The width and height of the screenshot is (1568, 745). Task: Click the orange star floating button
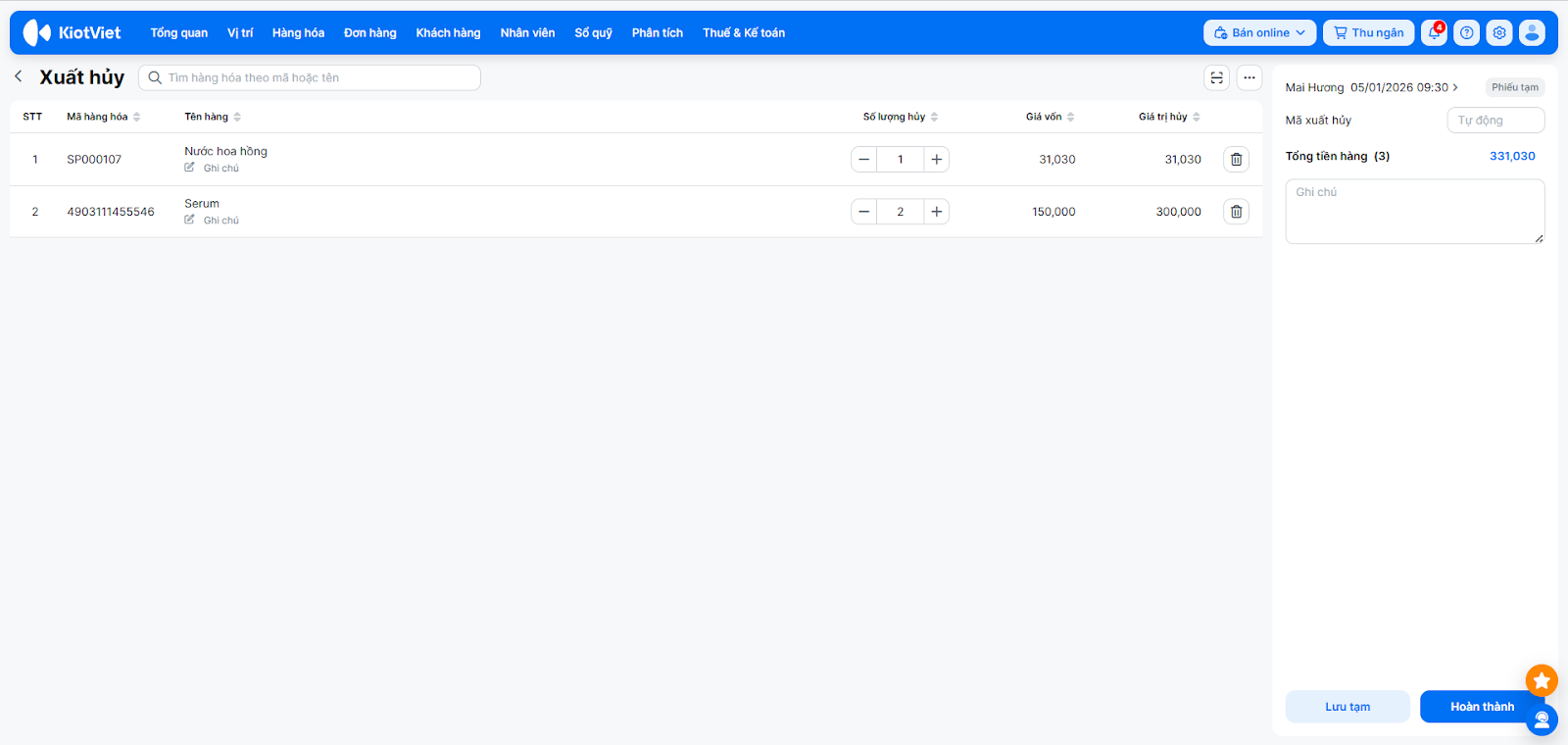1542,680
